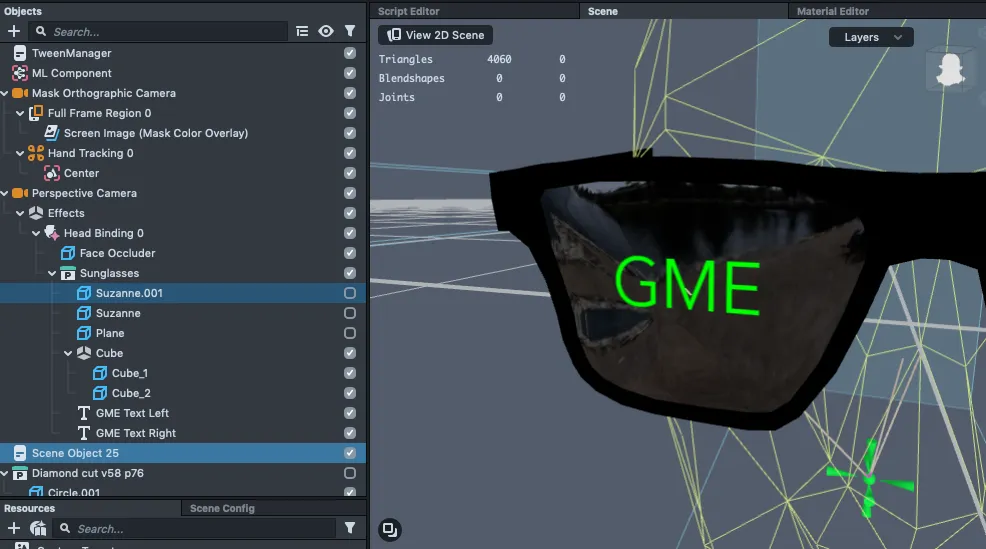Click the Scene Object 25 icon
The width and height of the screenshot is (986, 549).
pos(20,453)
